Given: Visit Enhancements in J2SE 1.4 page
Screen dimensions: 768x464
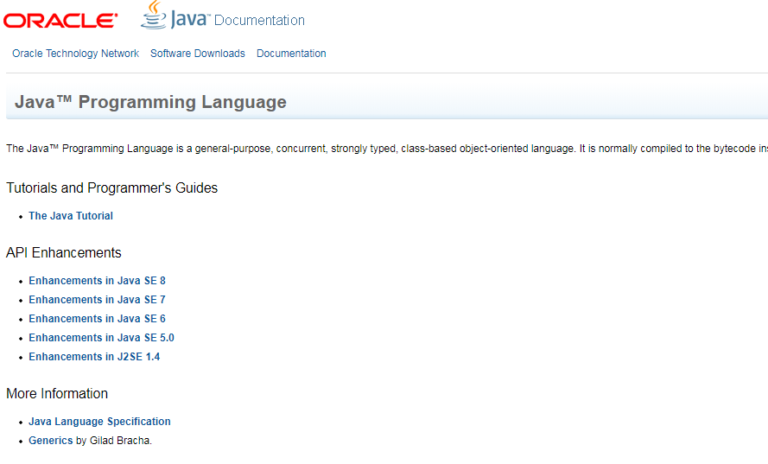Looking at the screenshot, I should pyautogui.click(x=94, y=357).
